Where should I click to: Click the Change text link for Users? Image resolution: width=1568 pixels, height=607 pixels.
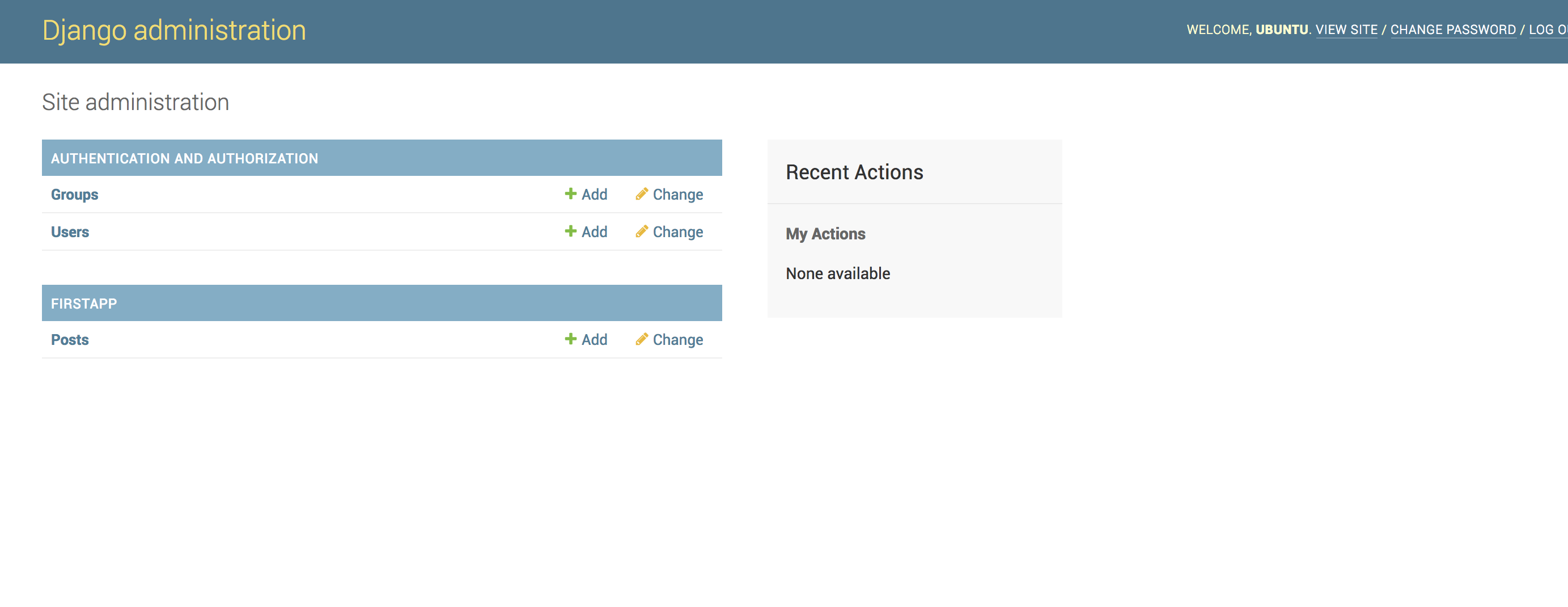(x=677, y=232)
